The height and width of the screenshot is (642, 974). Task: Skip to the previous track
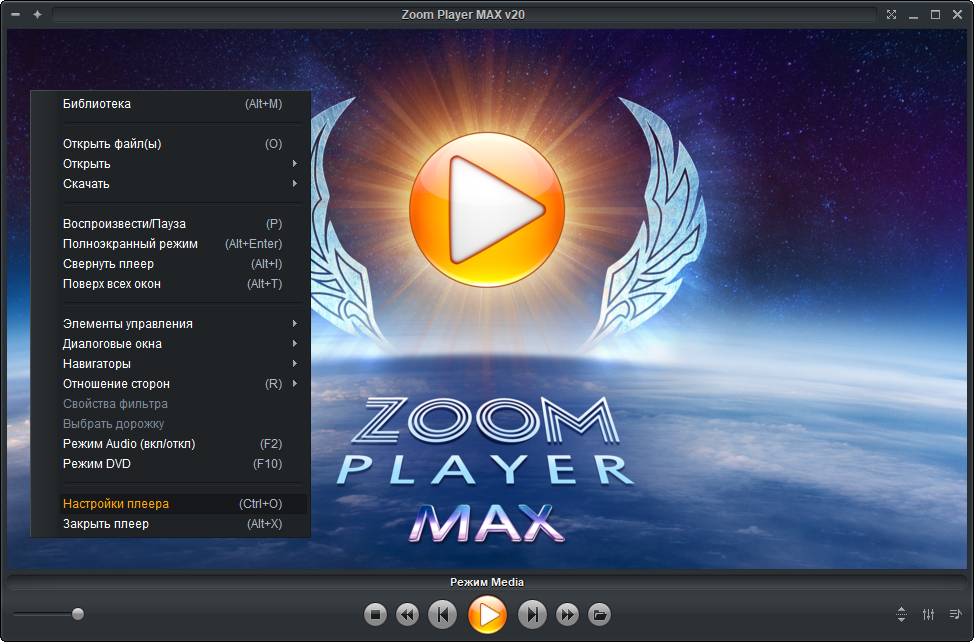click(x=442, y=615)
